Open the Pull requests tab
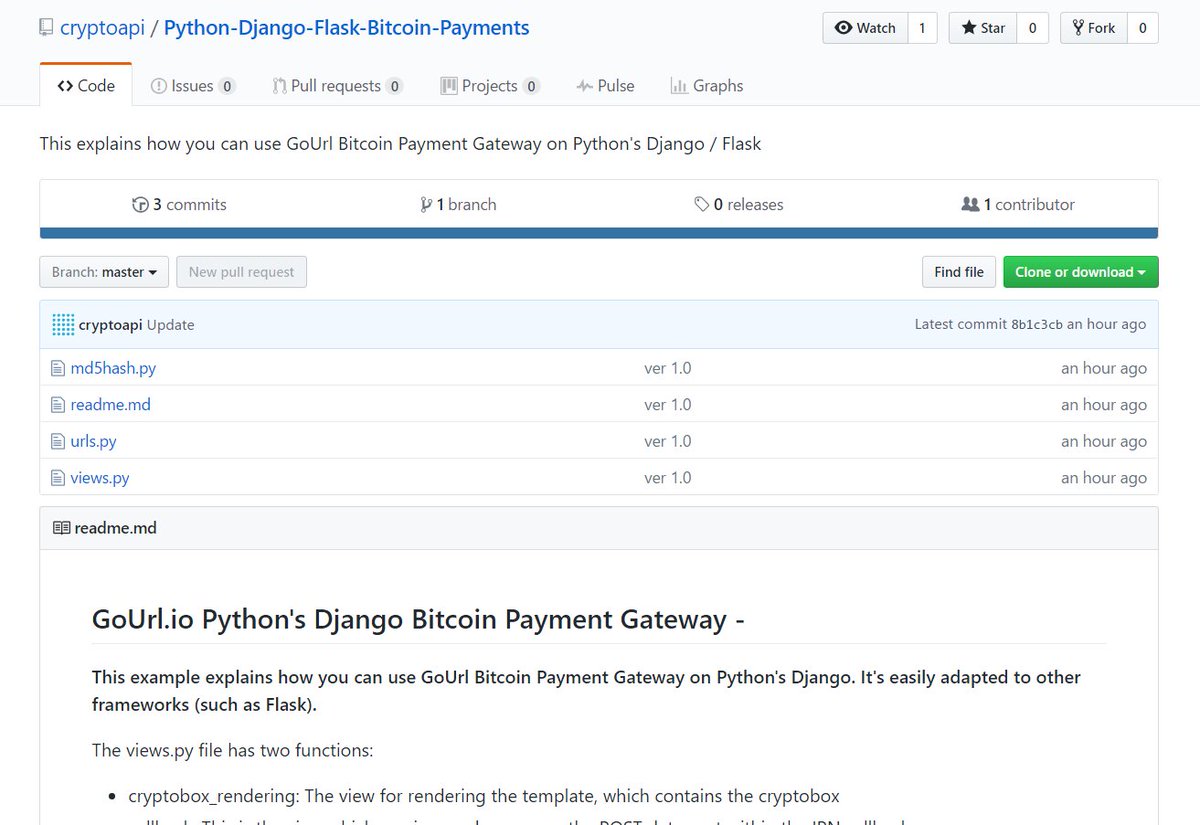1200x825 pixels. (337, 86)
